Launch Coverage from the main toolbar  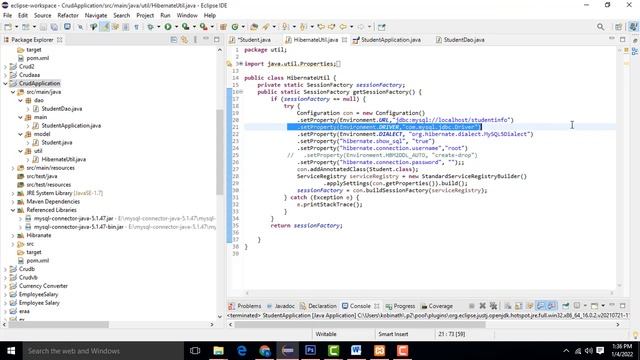click(185, 27)
